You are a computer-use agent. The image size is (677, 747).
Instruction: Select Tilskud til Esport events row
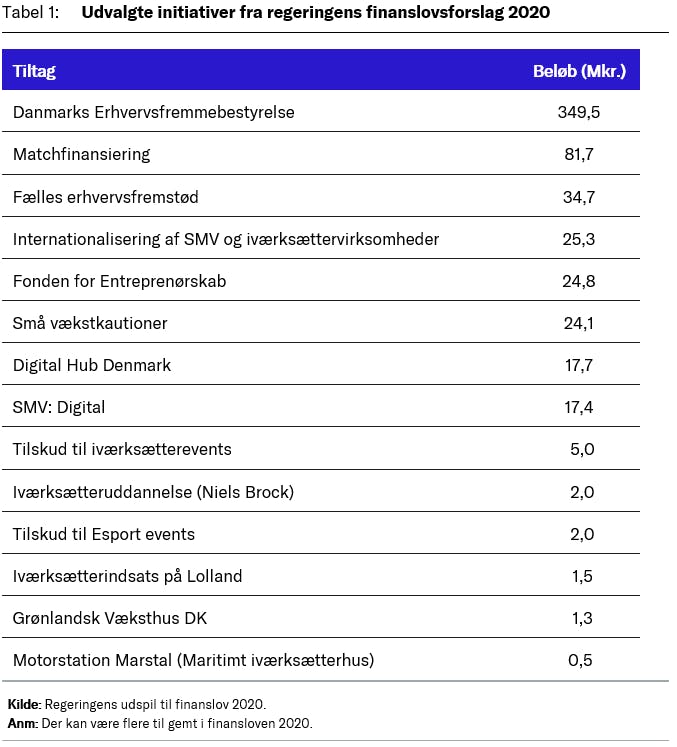pyautogui.click(x=103, y=534)
